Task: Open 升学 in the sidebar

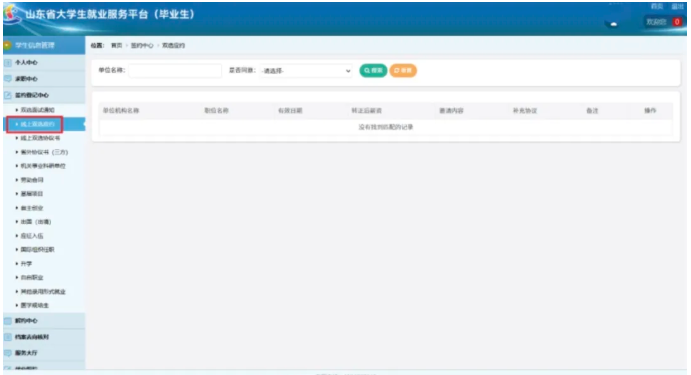Action: coord(26,264)
